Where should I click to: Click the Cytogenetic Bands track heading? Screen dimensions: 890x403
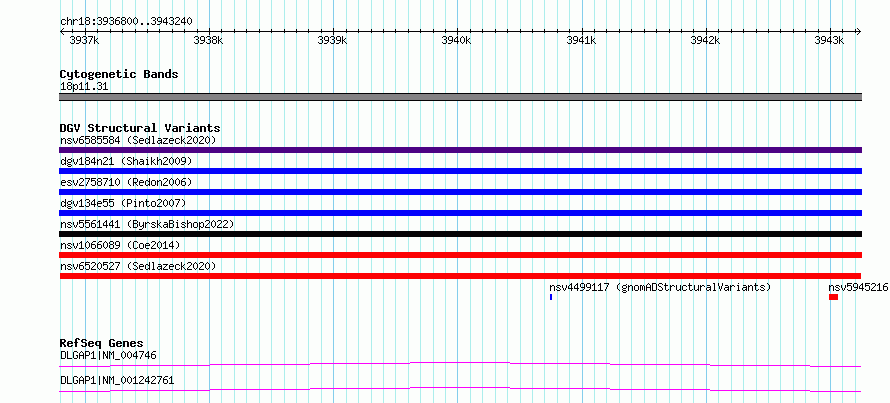tap(119, 74)
